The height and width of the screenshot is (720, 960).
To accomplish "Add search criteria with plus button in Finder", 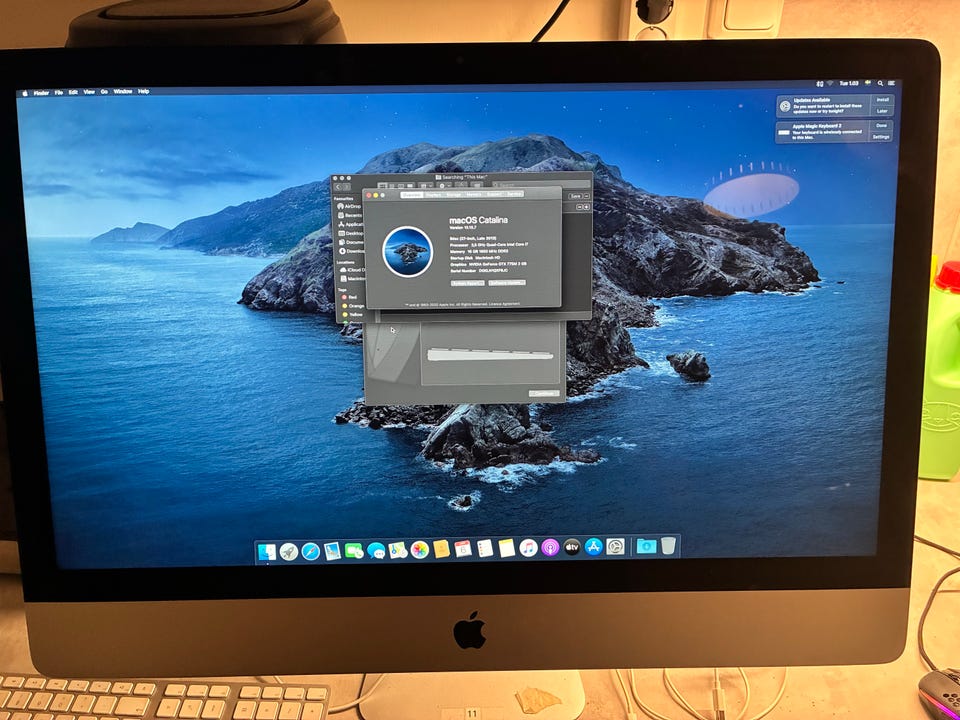I will coord(586,207).
